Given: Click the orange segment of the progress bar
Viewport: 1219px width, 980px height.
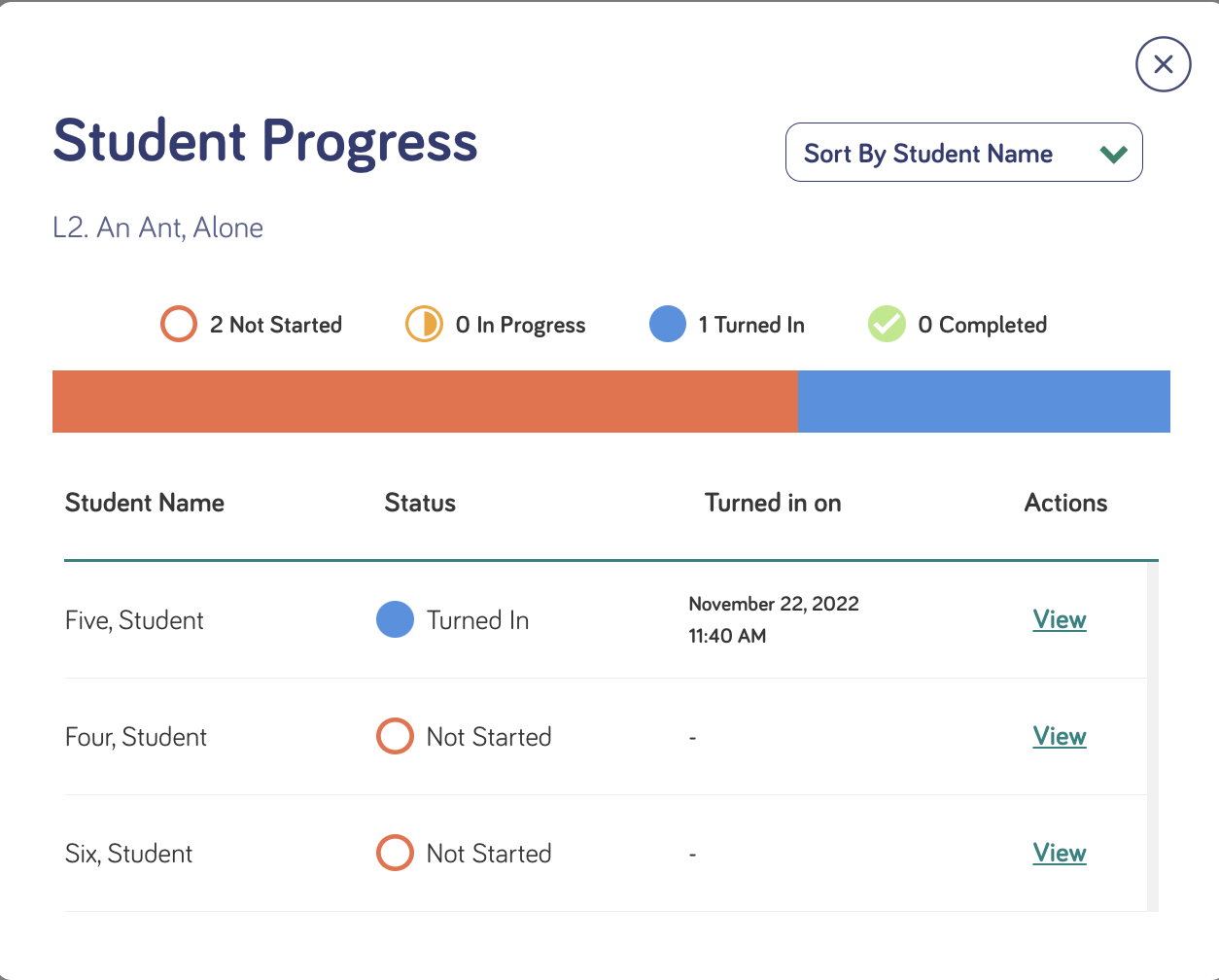Looking at the screenshot, I should pyautogui.click(x=425, y=401).
